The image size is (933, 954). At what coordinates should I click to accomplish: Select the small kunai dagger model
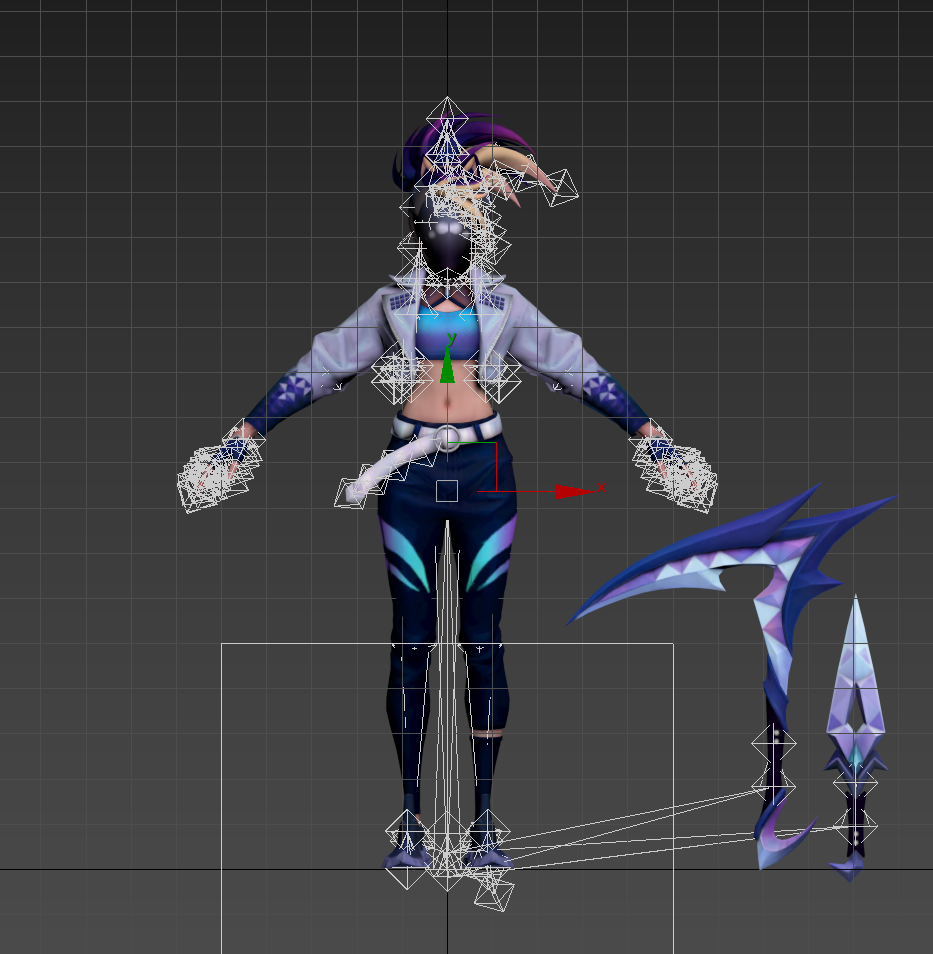856,737
